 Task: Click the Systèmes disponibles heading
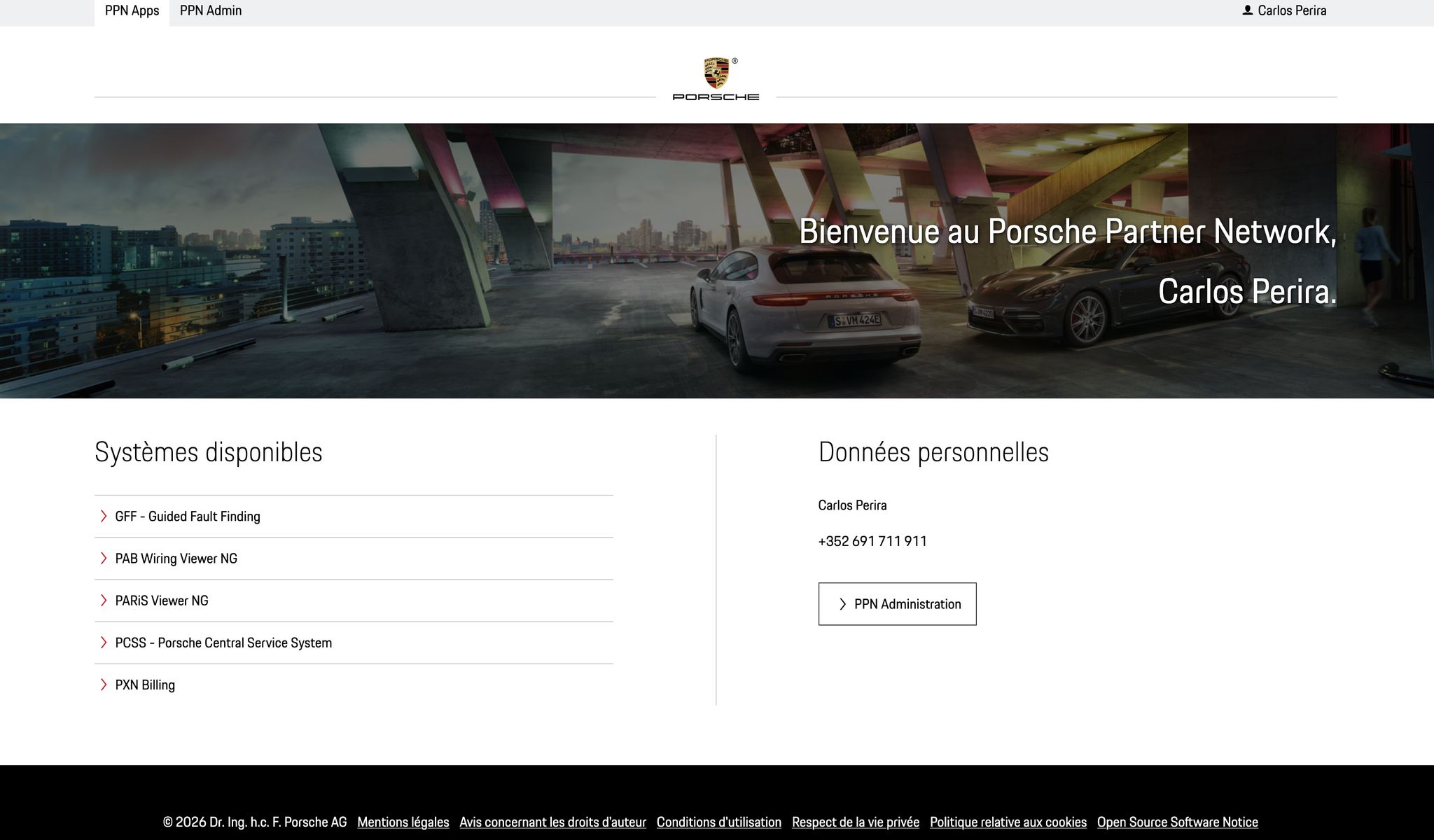(x=209, y=452)
